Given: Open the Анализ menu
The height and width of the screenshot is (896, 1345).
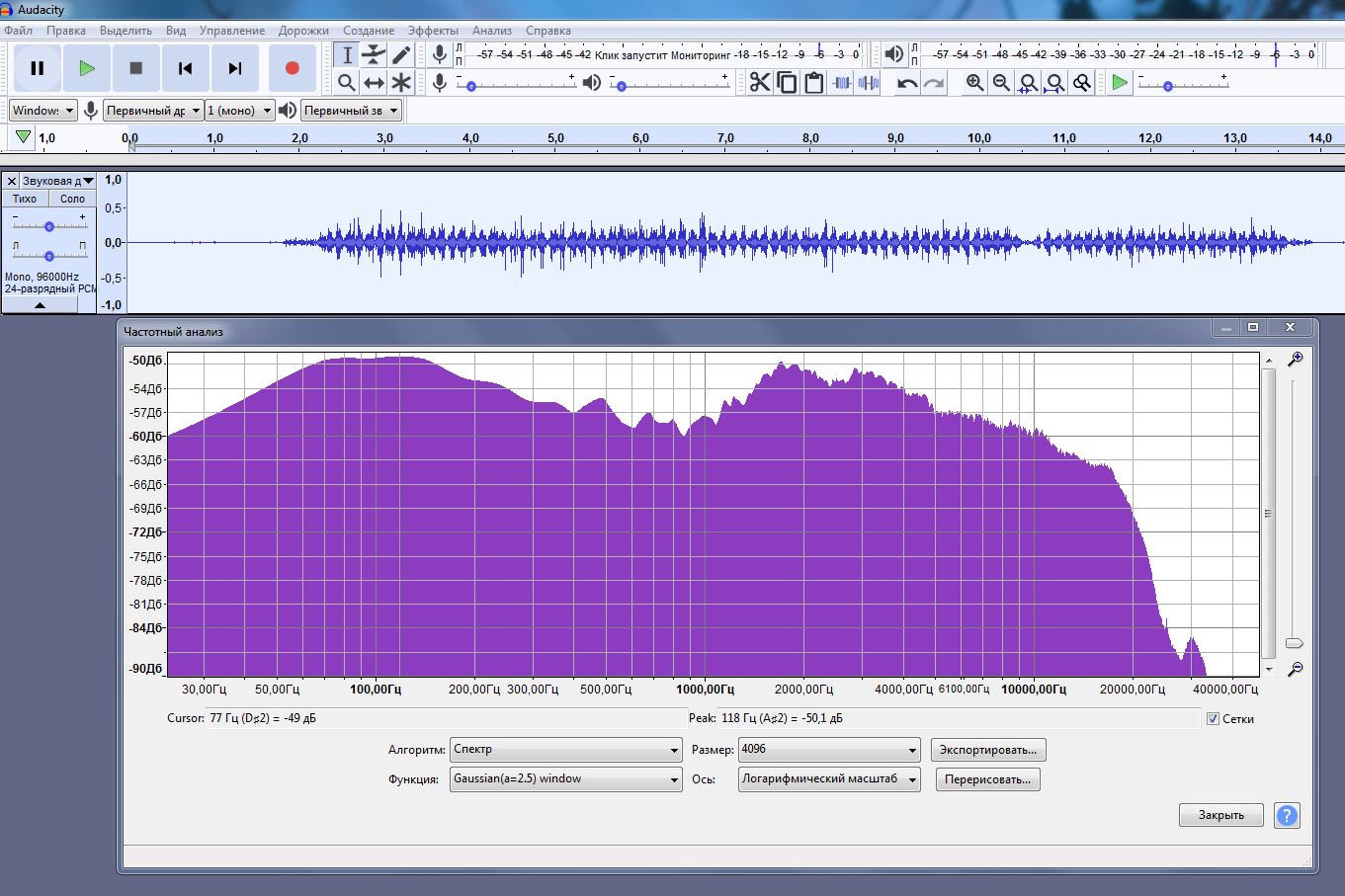Looking at the screenshot, I should coord(491,31).
